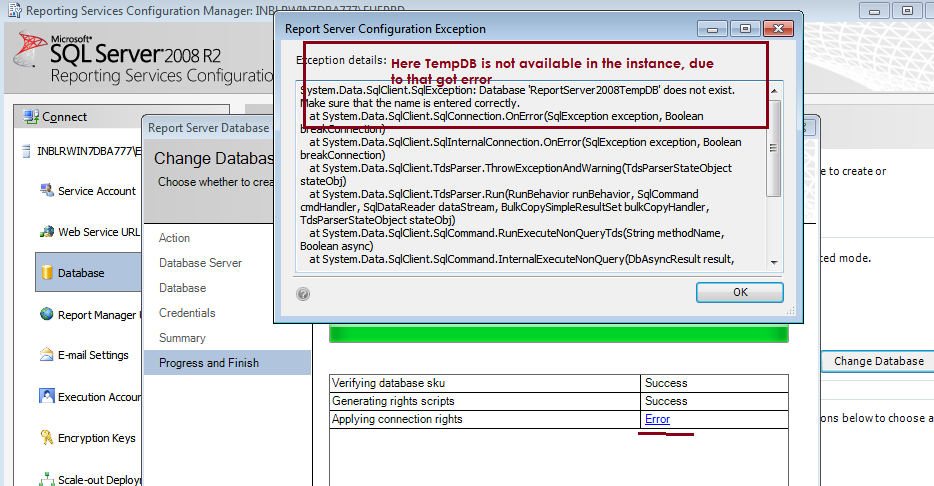Screen dimensions: 934x486
Task: Click the exception details scrollbar thumb
Action: tap(774, 148)
